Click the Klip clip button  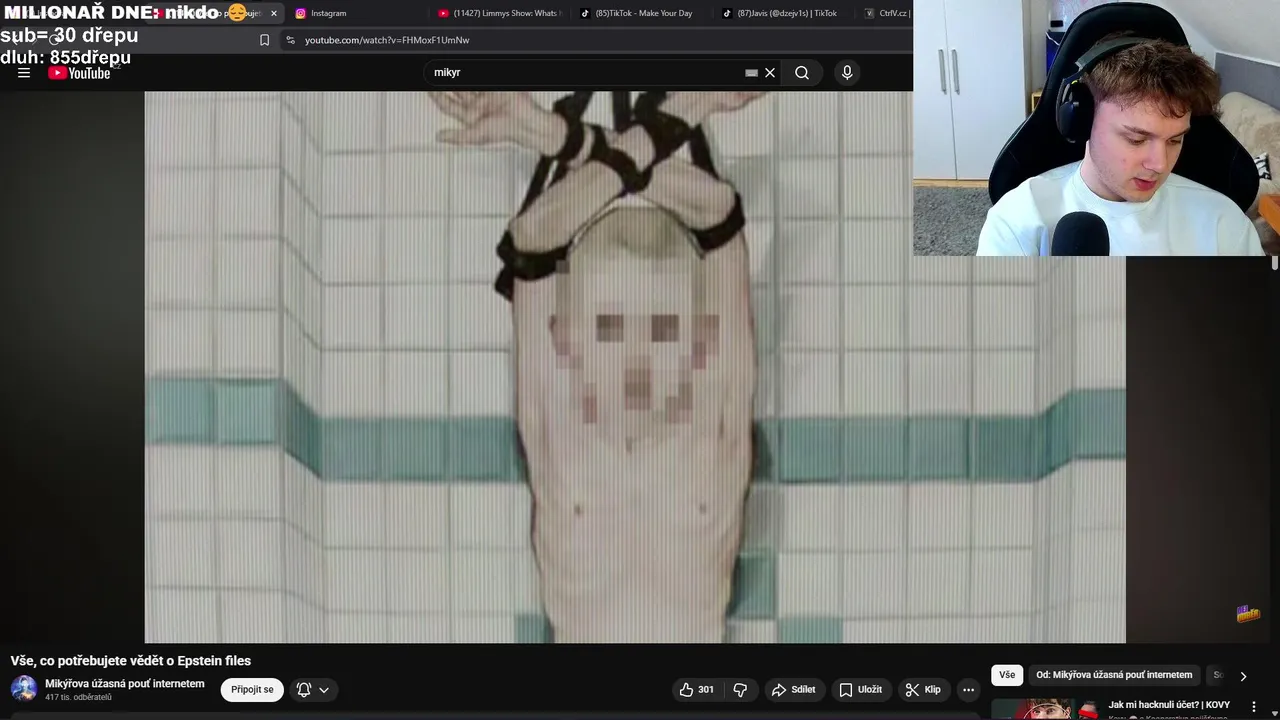pos(922,689)
